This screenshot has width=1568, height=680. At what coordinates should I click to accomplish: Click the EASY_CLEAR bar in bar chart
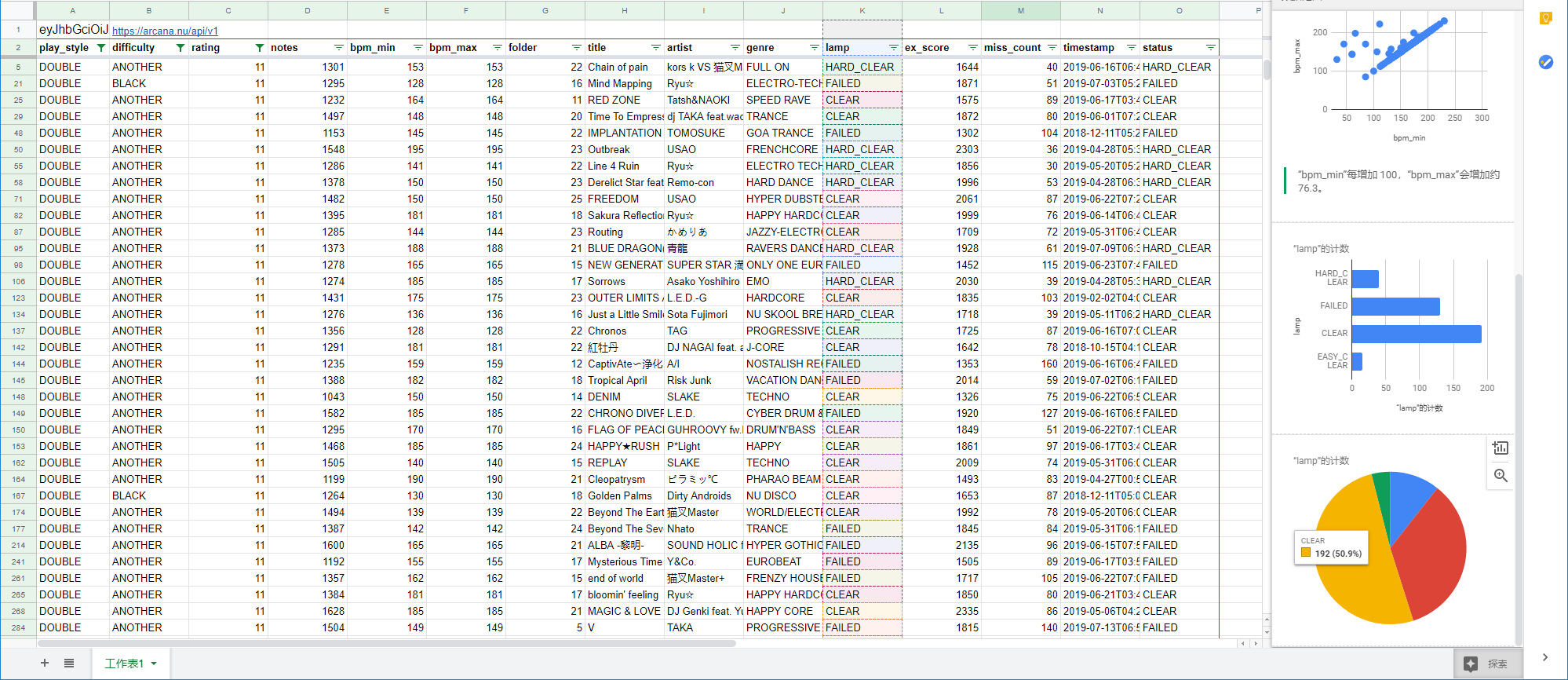(x=1357, y=361)
